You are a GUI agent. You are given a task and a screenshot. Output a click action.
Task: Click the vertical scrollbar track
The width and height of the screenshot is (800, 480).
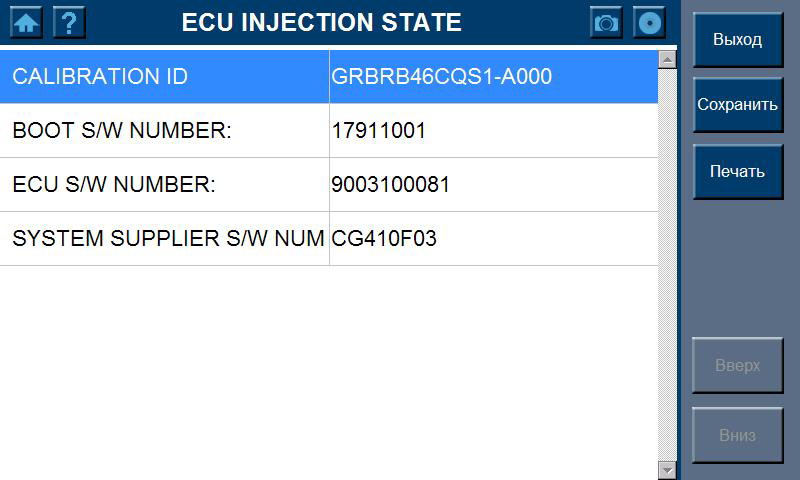668,264
